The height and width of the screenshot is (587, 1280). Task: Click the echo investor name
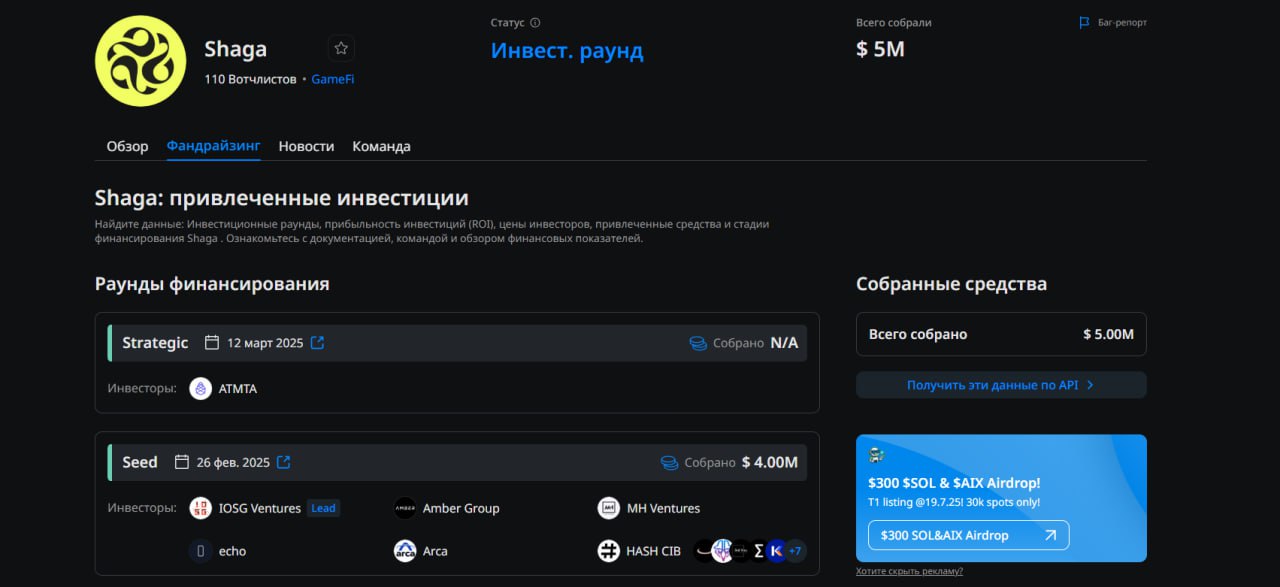click(232, 551)
